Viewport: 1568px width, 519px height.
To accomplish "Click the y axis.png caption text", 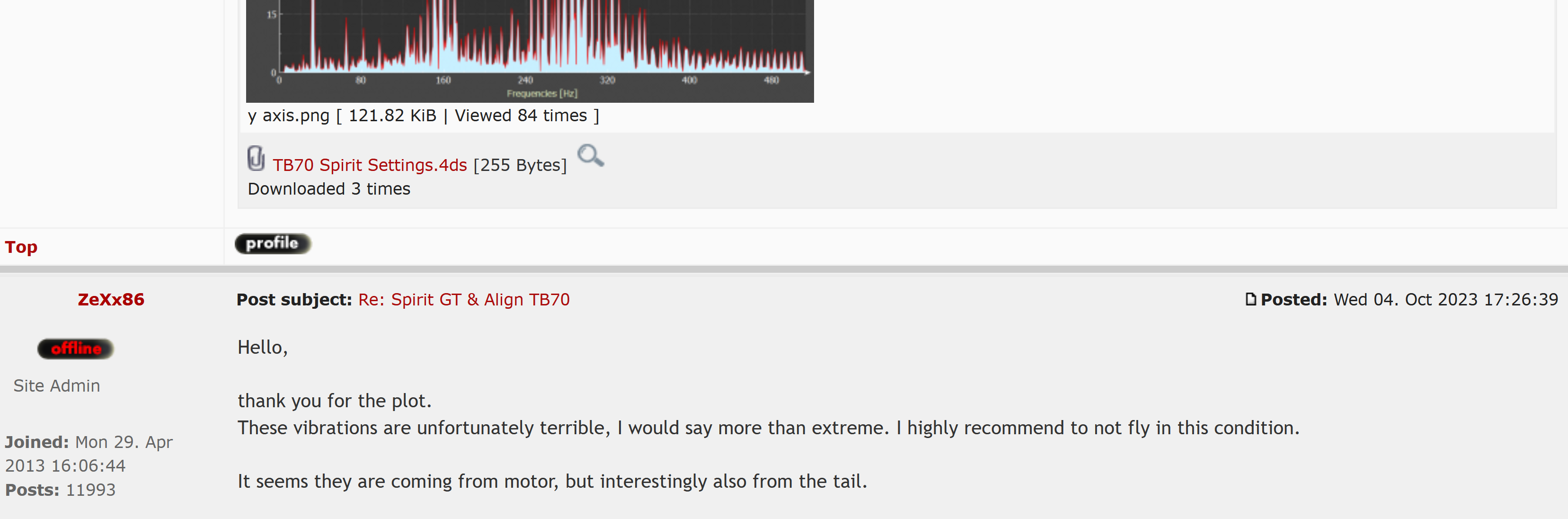I will click(423, 116).
